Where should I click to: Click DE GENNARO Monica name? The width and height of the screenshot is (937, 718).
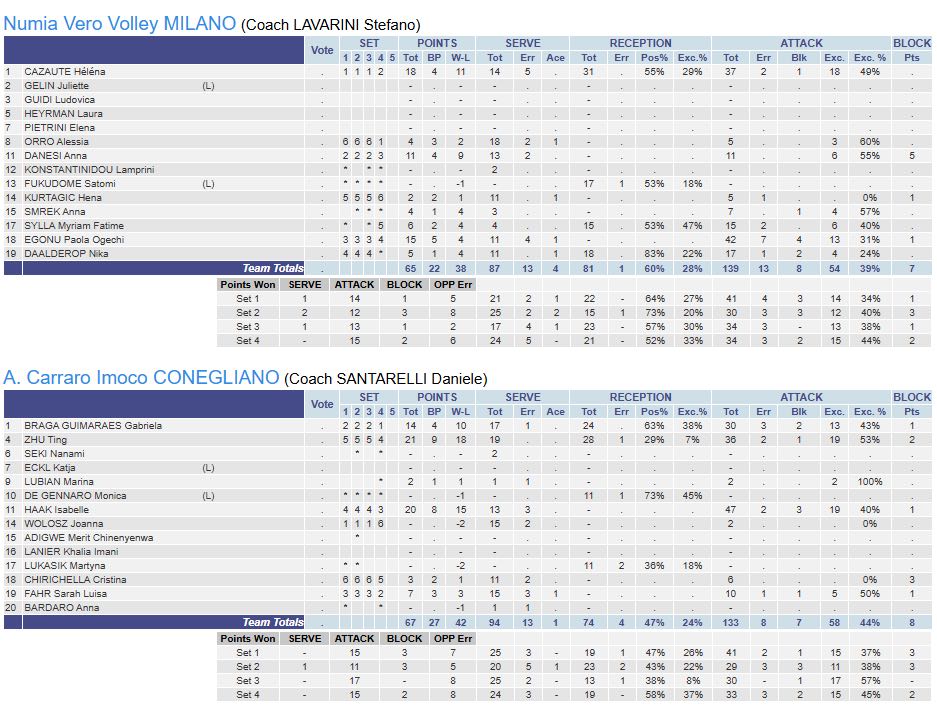click(75, 496)
